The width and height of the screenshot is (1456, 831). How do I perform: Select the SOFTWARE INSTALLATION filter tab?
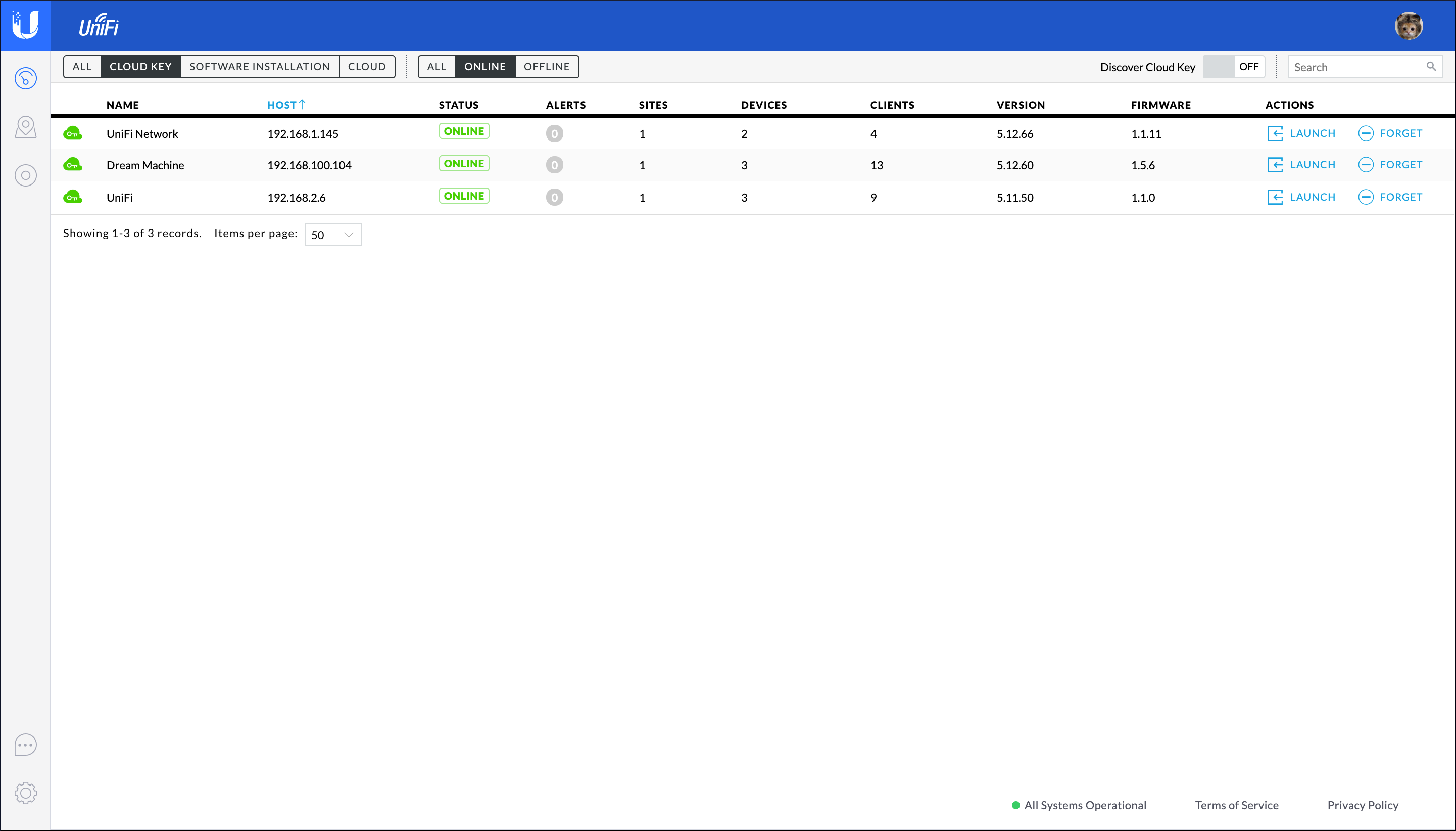260,67
